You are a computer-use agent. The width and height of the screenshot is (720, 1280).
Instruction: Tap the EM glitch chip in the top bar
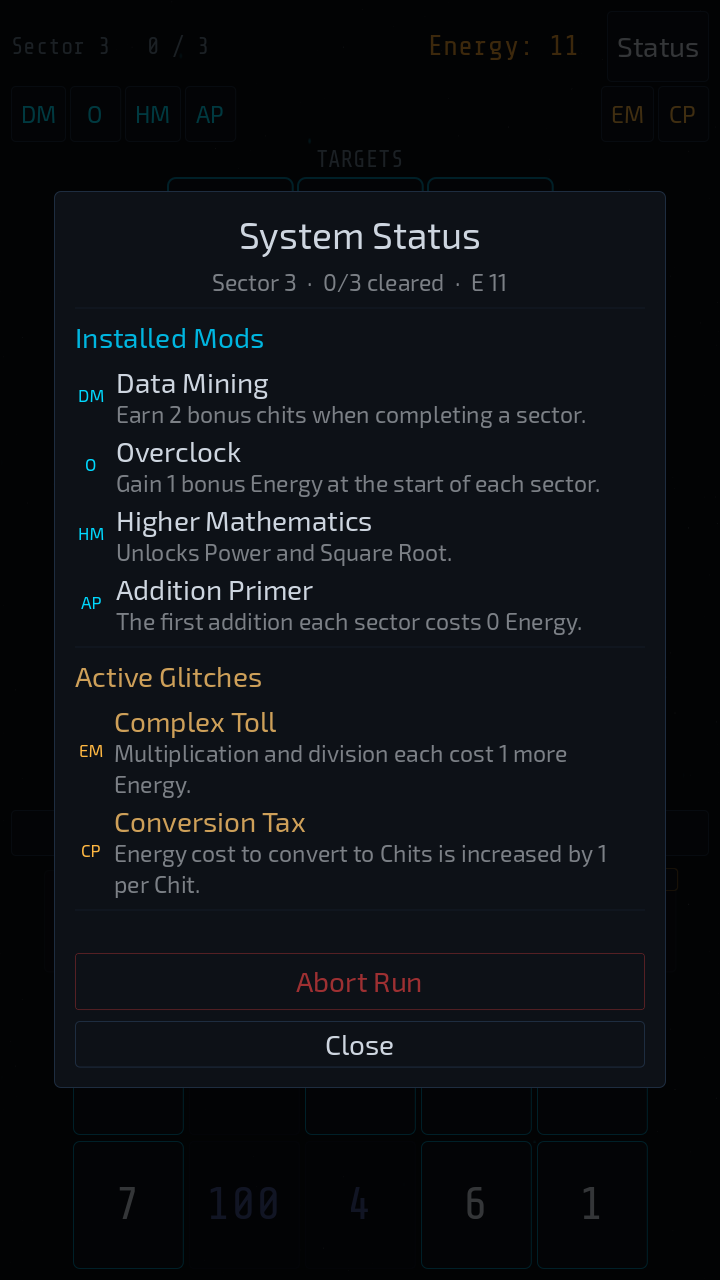point(627,115)
